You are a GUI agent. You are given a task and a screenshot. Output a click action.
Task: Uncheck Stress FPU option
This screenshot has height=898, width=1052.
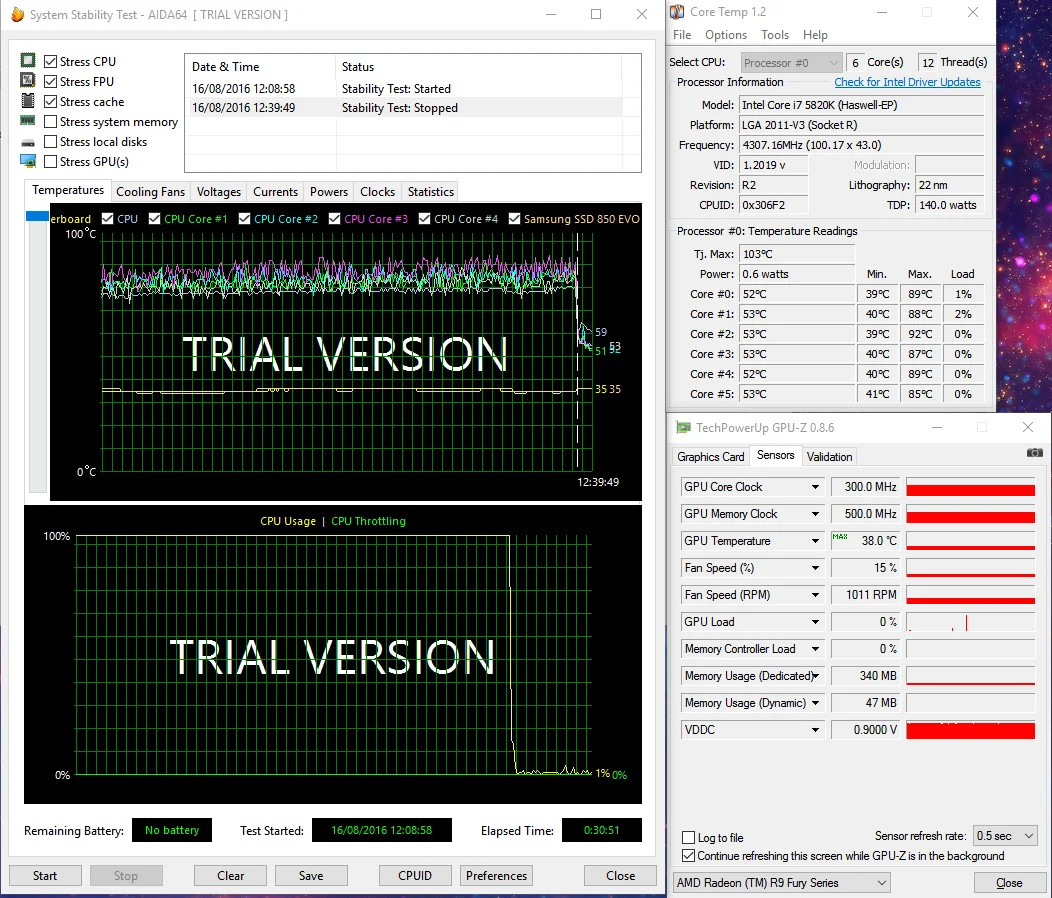[50, 82]
